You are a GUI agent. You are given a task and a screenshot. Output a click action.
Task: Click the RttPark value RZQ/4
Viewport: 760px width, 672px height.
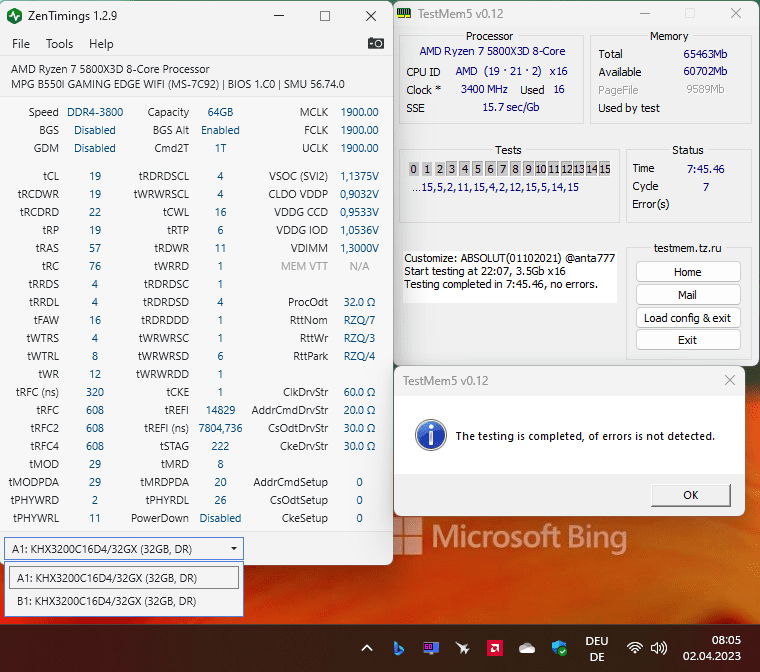pyautogui.click(x=359, y=356)
